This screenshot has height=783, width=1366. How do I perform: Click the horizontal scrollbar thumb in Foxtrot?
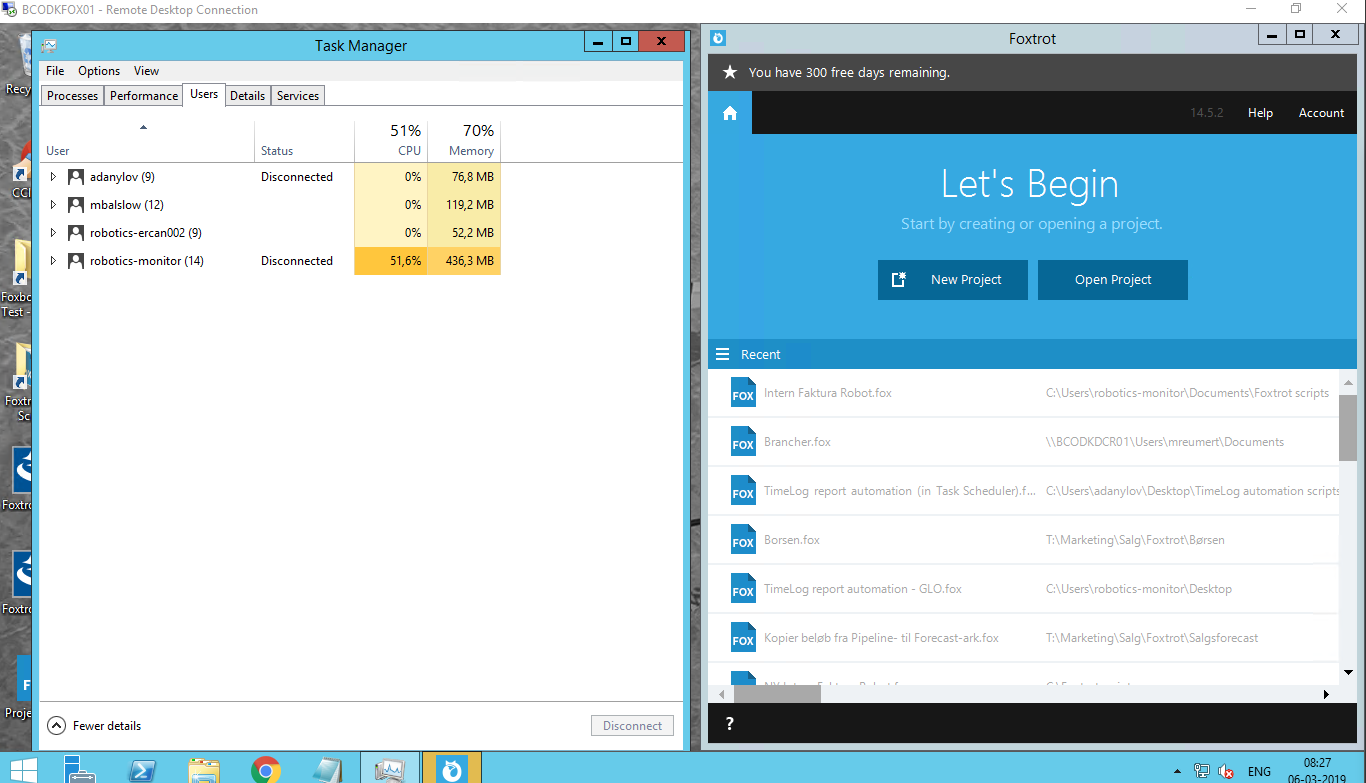(x=777, y=694)
